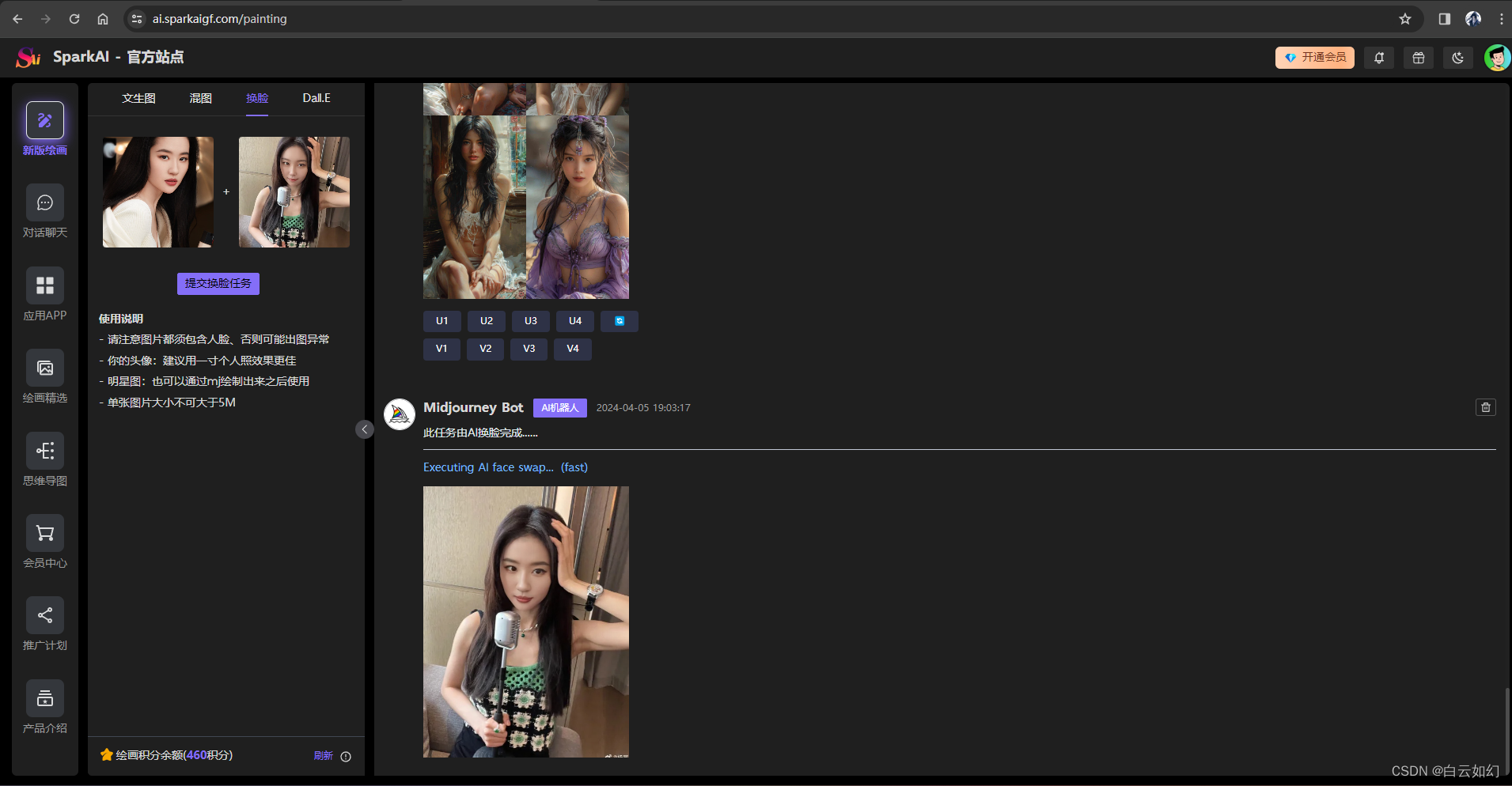Image resolution: width=1512 pixels, height=786 pixels.
Task: Click the browser address bar URL
Action: tap(220, 19)
